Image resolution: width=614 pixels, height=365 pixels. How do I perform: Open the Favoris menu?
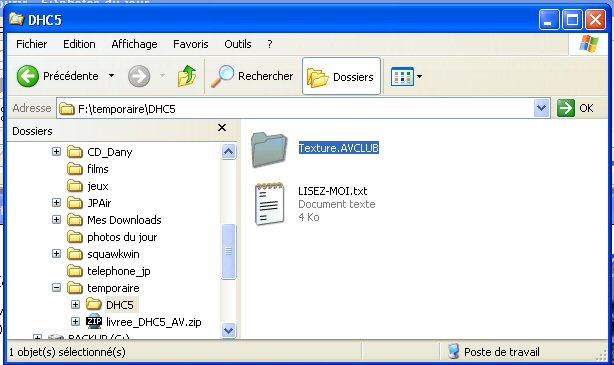coord(191,44)
